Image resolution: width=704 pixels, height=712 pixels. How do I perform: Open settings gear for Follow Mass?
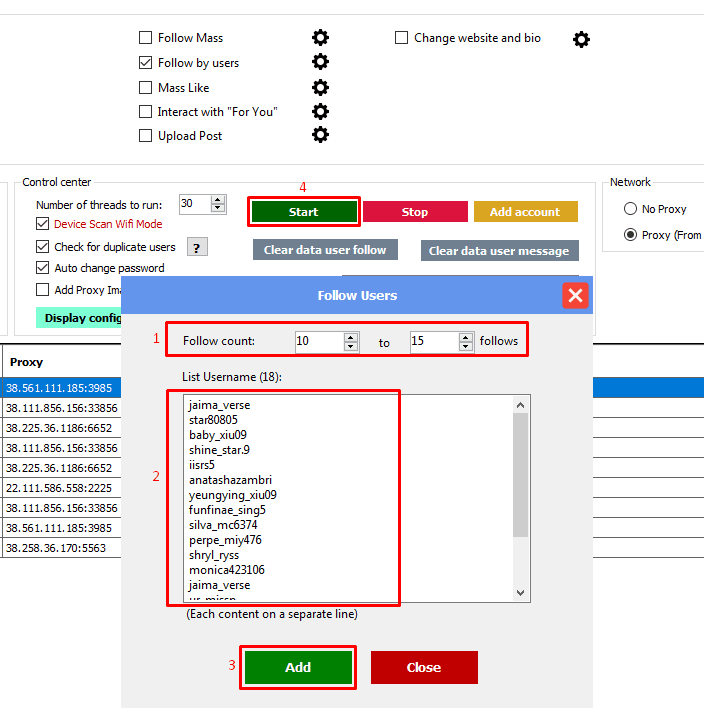320,38
